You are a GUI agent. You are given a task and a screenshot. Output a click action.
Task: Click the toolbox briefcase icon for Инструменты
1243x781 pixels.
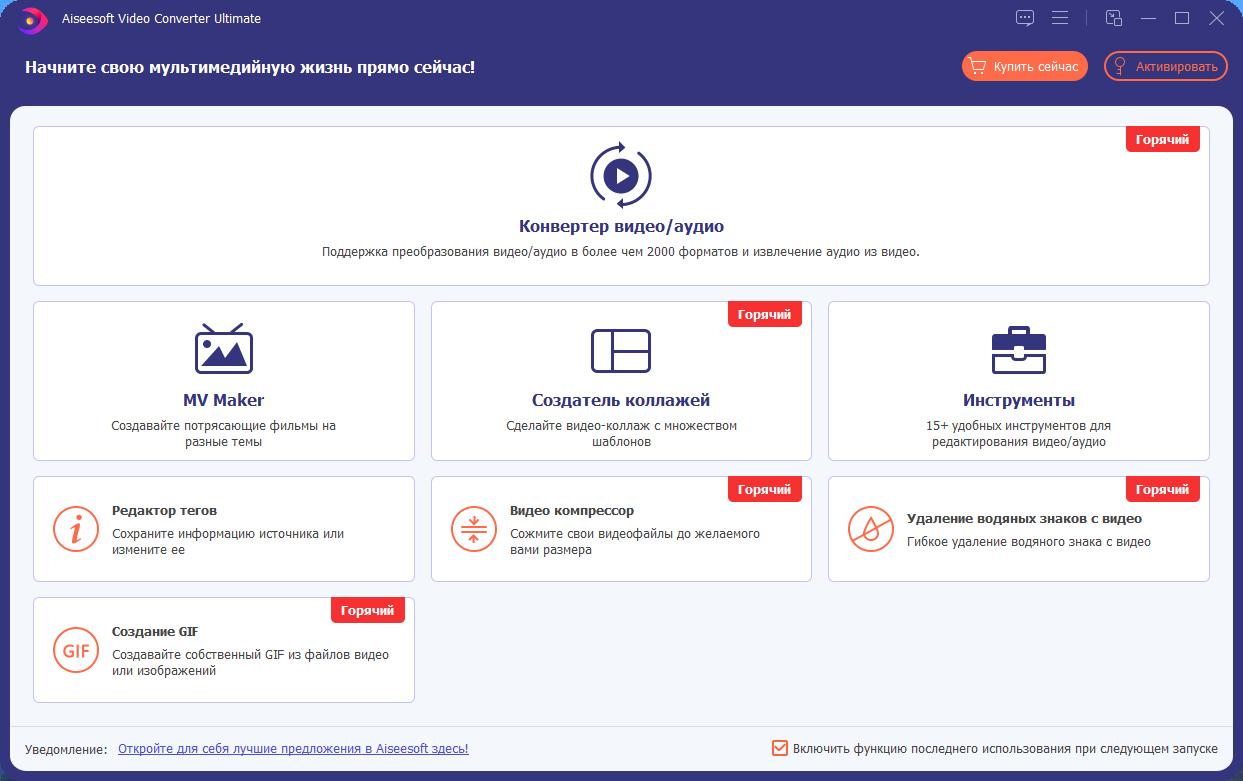pos(1018,350)
